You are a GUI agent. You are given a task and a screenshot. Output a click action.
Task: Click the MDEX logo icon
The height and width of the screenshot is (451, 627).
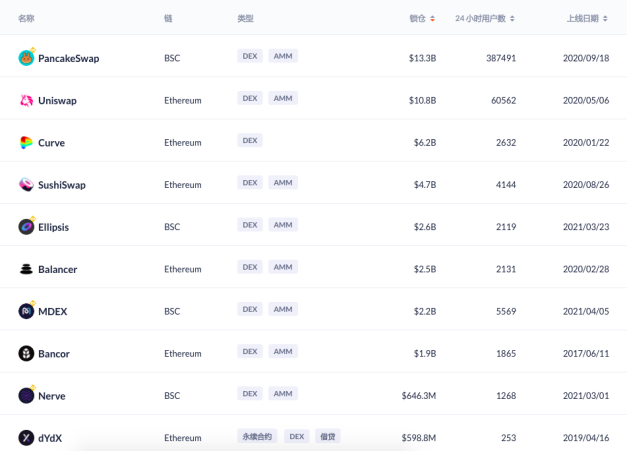coord(26,311)
